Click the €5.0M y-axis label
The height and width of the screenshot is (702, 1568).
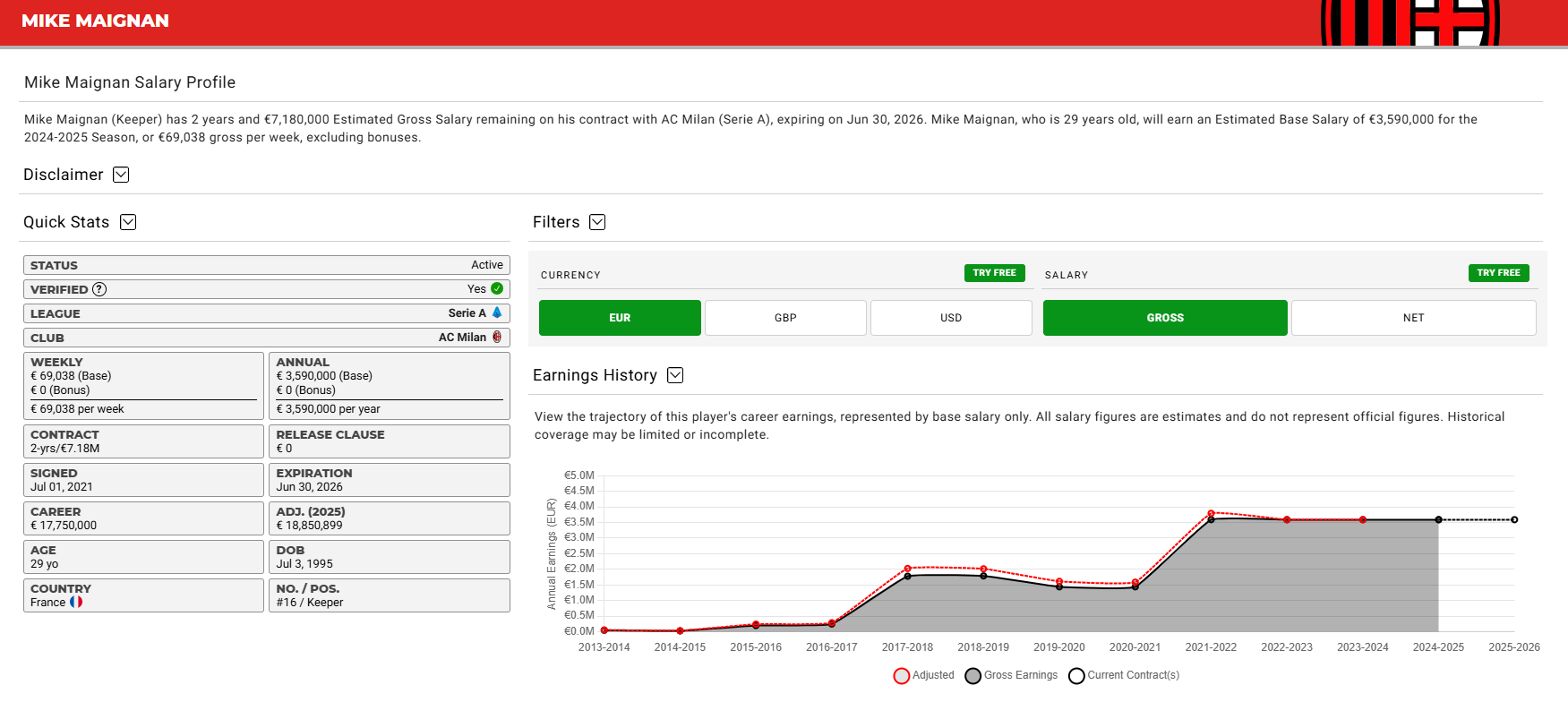(x=579, y=475)
